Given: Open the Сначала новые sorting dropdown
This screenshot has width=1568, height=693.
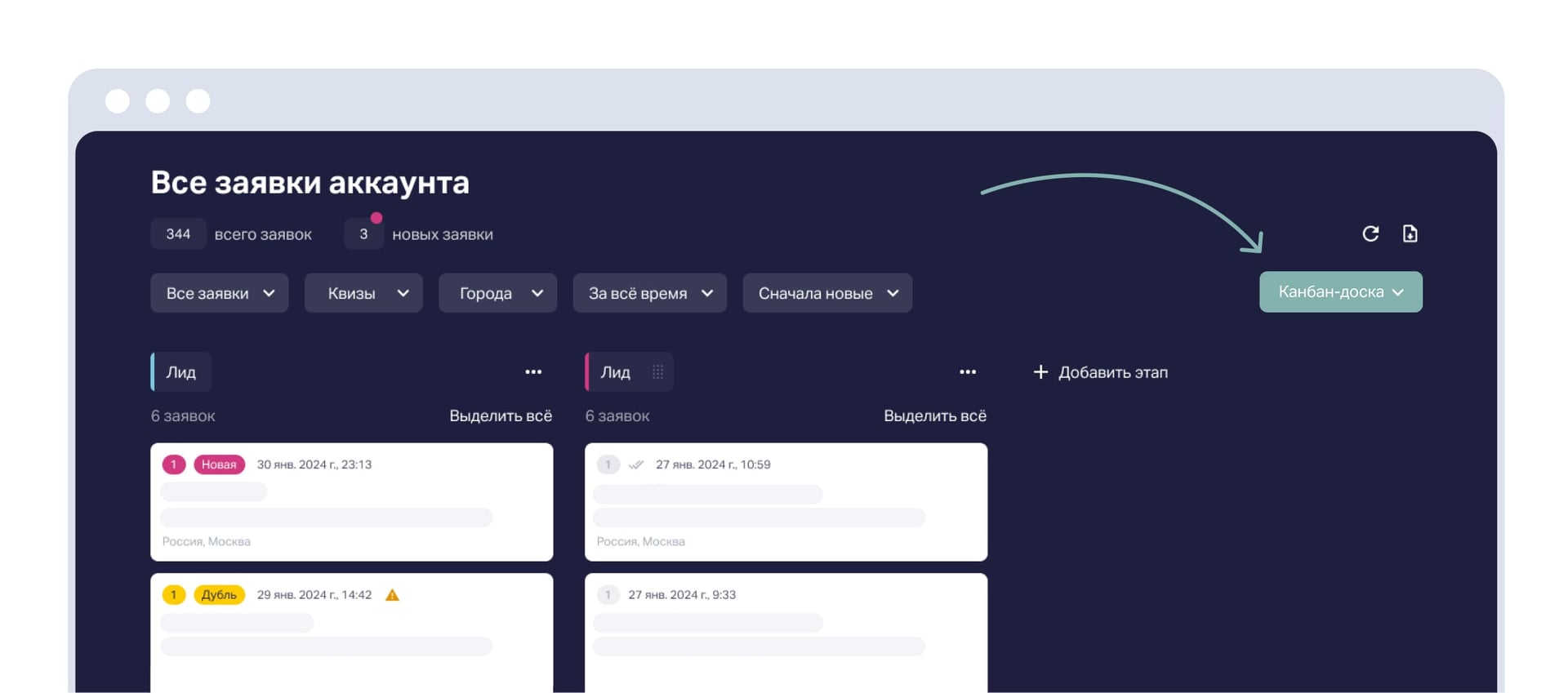Looking at the screenshot, I should 827,293.
